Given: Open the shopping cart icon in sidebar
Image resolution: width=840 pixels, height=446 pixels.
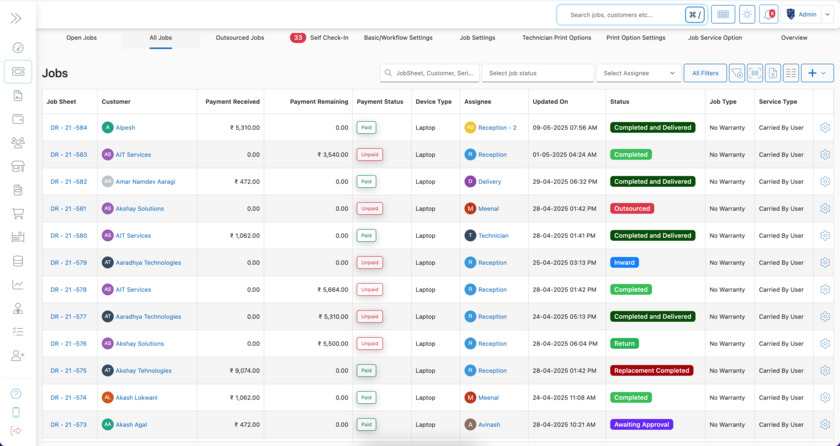Looking at the screenshot, I should 17,214.
